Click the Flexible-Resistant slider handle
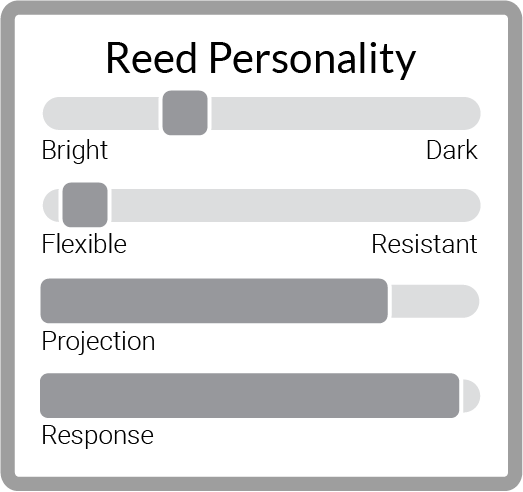The image size is (523, 492). pyautogui.click(x=85, y=205)
